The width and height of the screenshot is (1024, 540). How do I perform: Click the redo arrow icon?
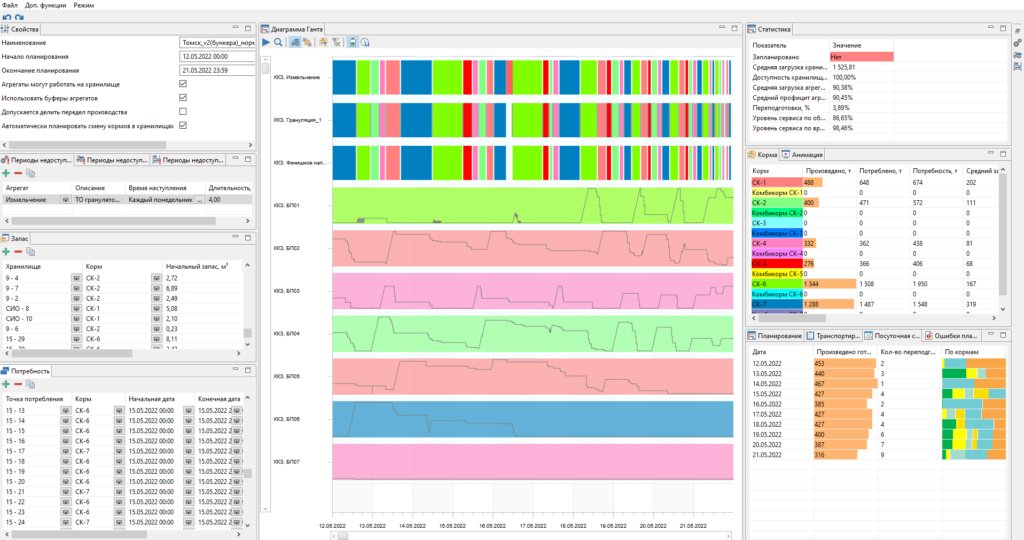point(19,18)
